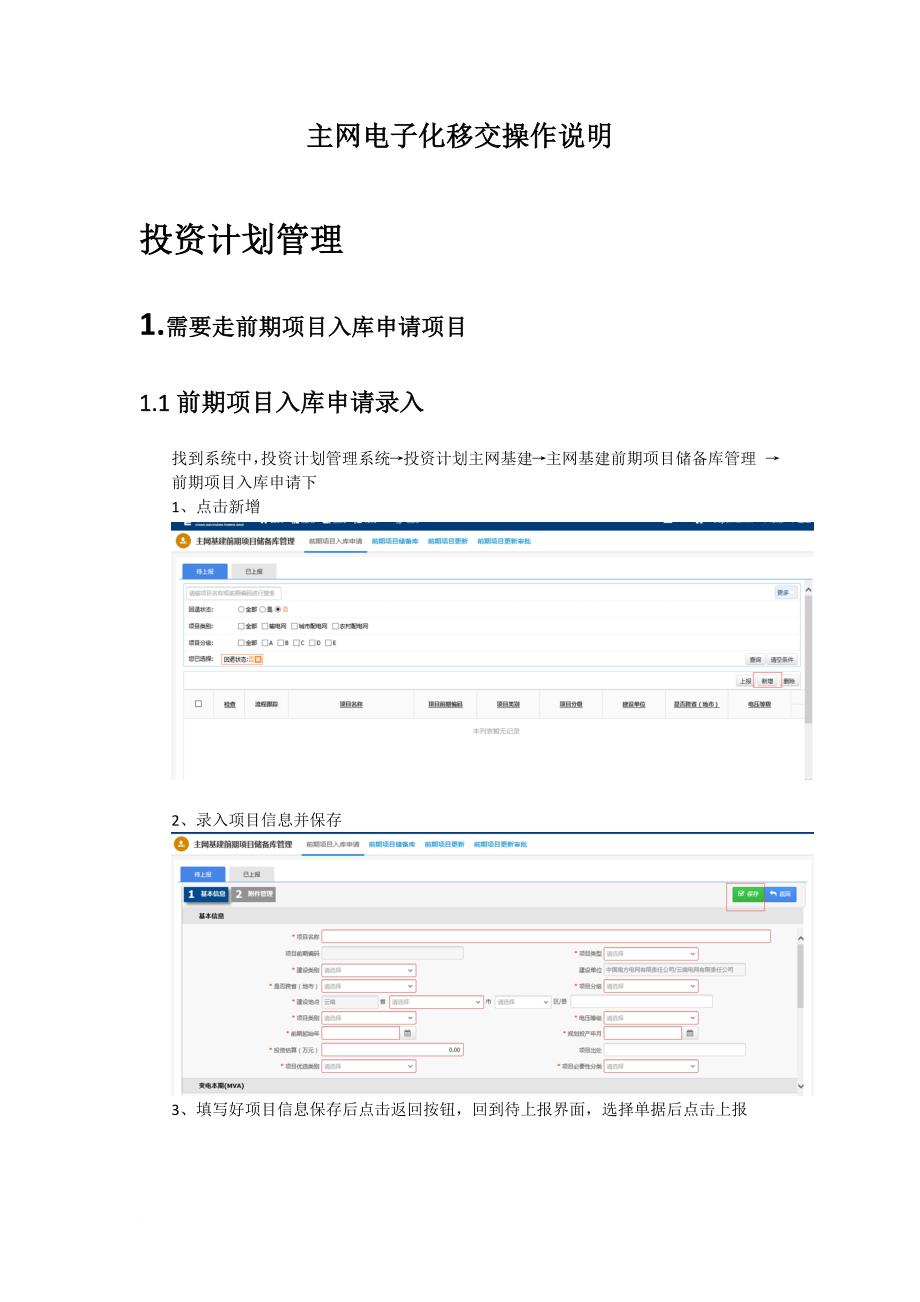Select the 全部 radio under 回退状态
Viewport: 920px width, 1302px height.
point(240,610)
